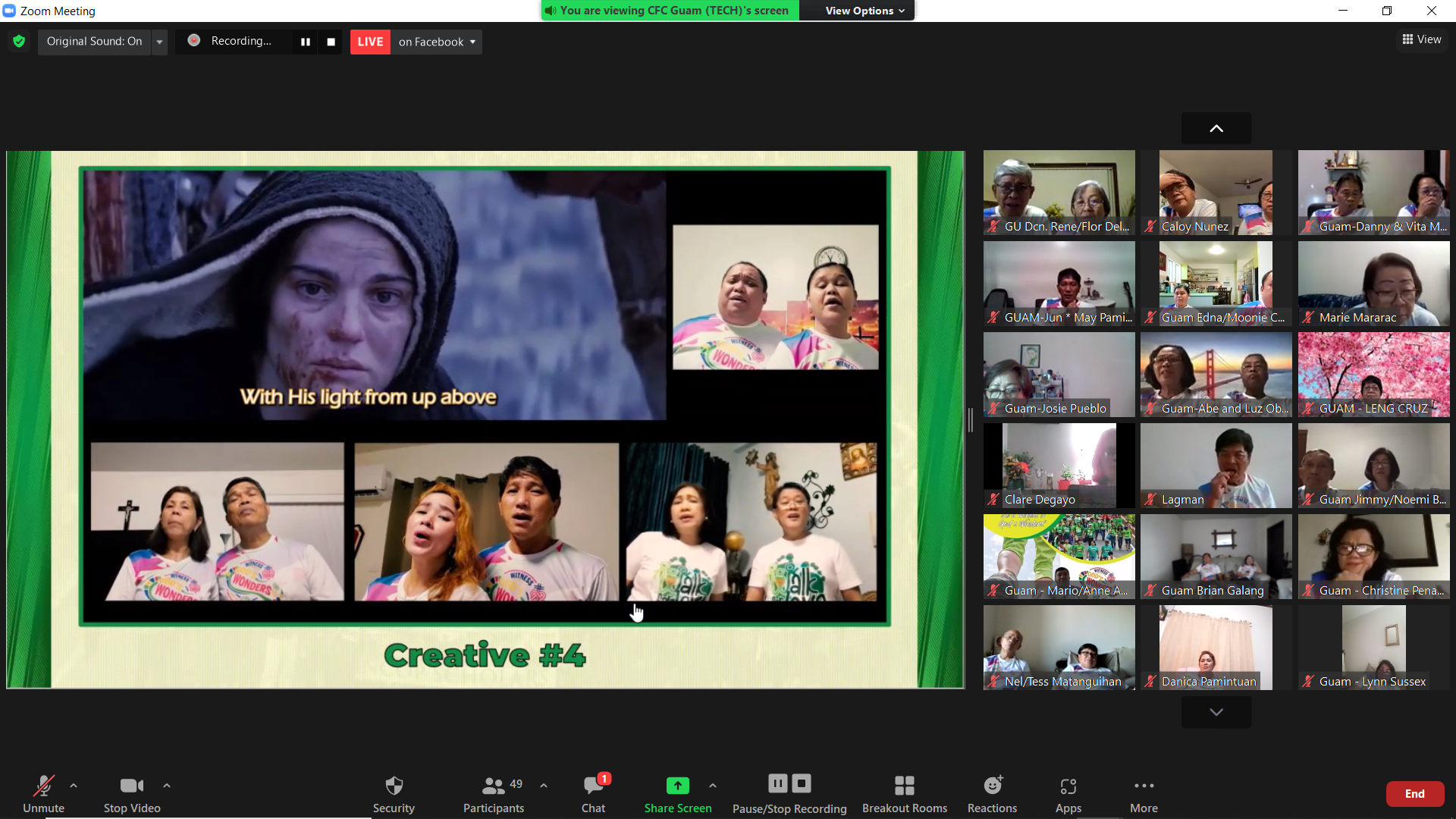Expand audio settings caret beside Unmute

74,786
